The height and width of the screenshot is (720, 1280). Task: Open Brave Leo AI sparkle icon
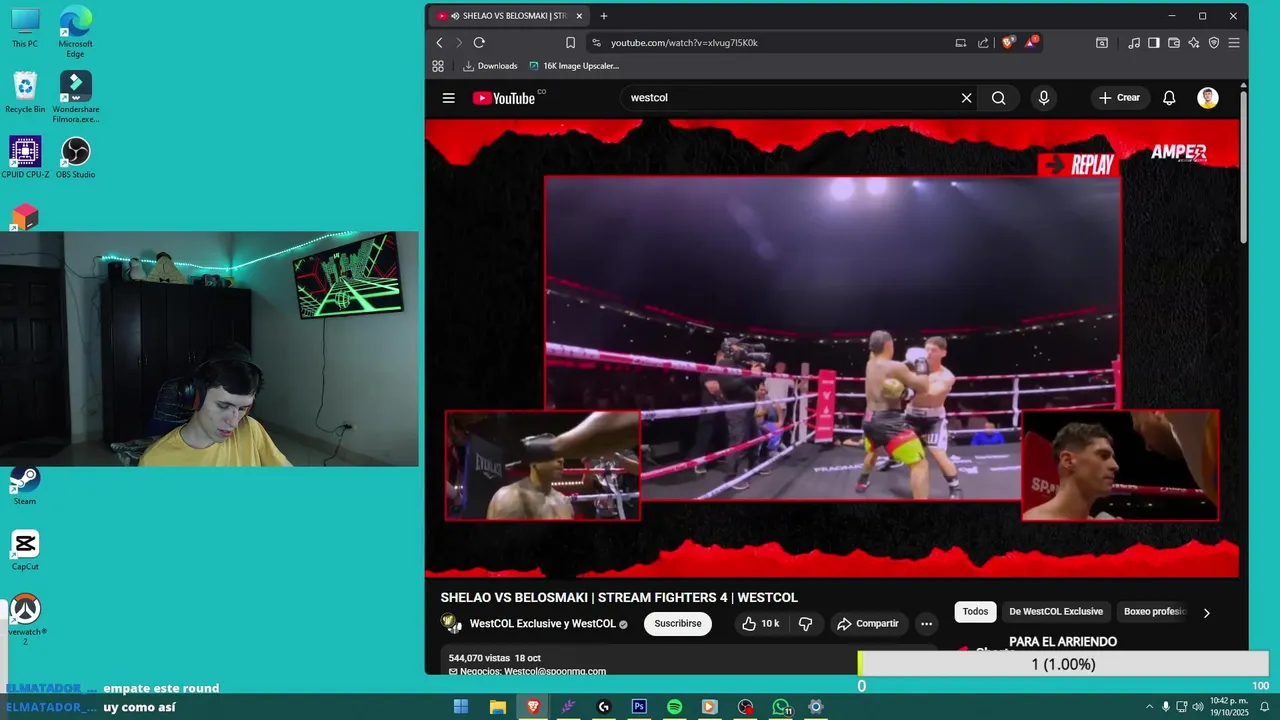pyautogui.click(x=1194, y=43)
